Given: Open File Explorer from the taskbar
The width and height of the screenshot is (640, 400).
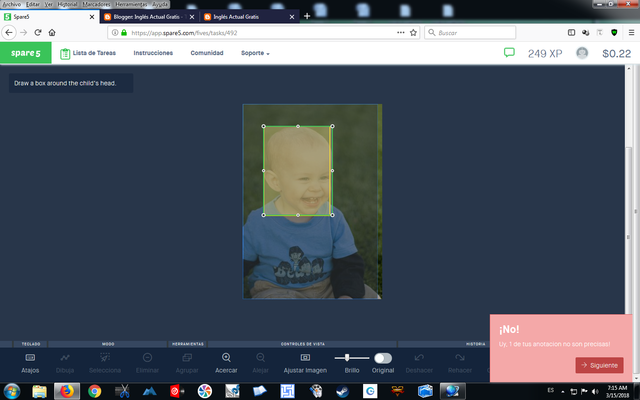Looking at the screenshot, I should [40, 391].
